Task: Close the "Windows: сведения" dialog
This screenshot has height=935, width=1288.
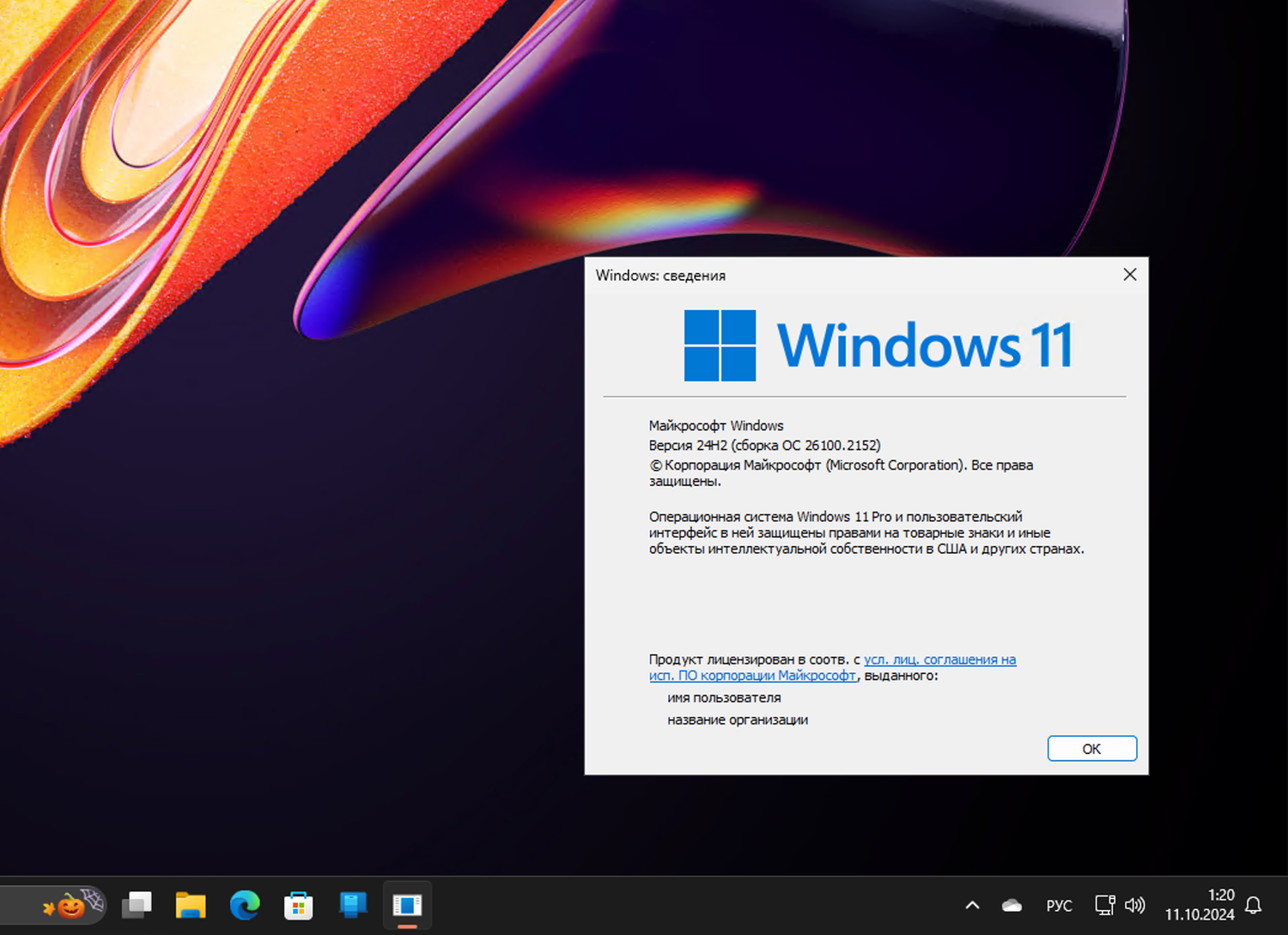Action: click(x=1130, y=275)
